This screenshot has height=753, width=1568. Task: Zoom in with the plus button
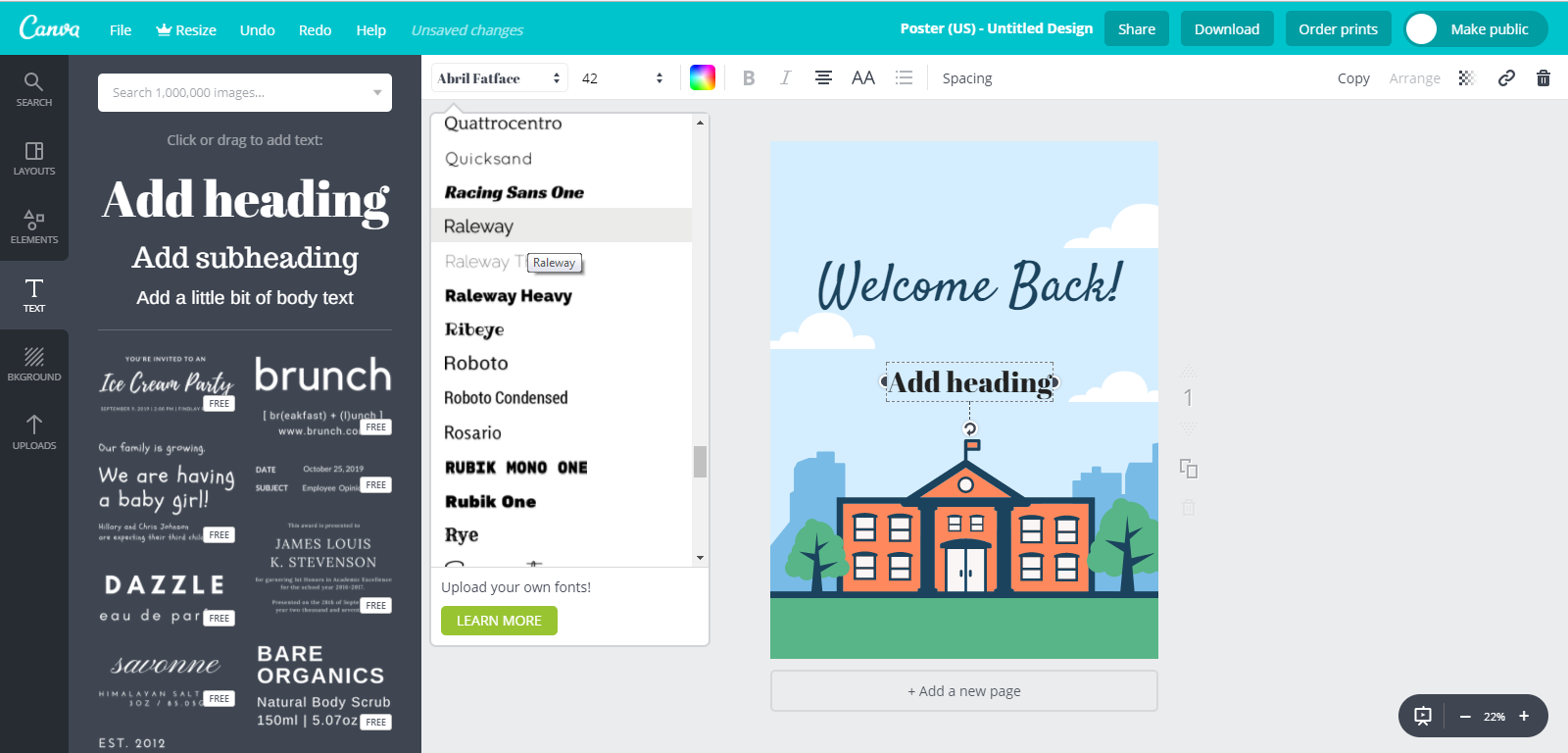tap(1524, 717)
